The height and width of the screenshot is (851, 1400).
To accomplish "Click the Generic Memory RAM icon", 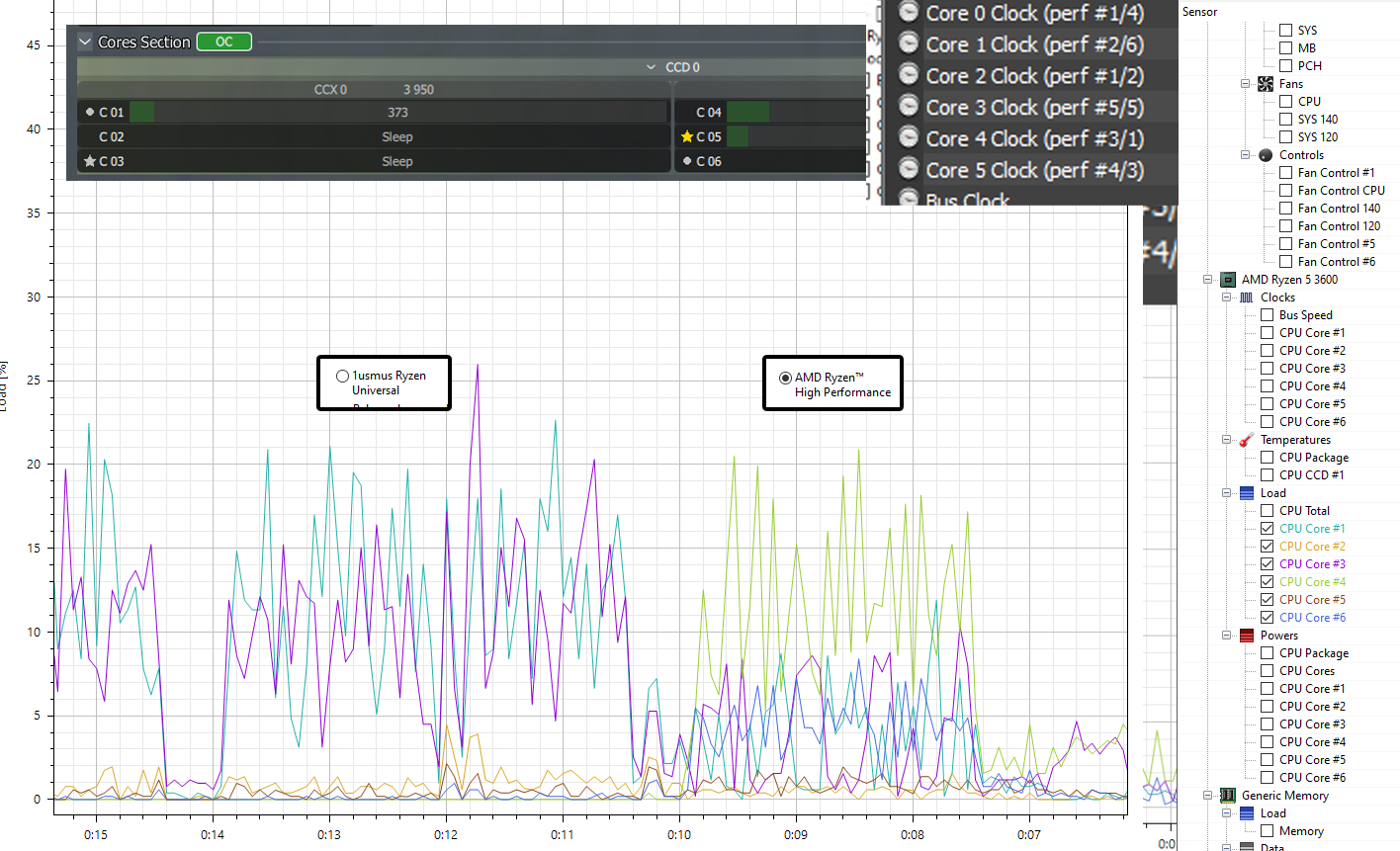I will click(1228, 796).
